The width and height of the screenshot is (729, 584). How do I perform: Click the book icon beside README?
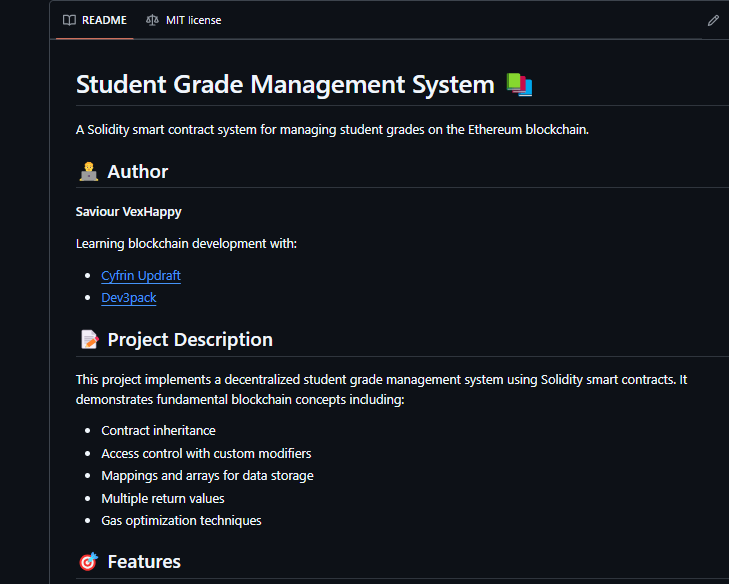pyautogui.click(x=69, y=20)
